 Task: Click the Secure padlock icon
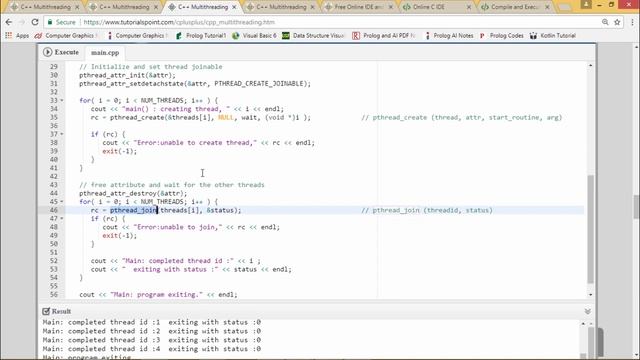[x=50, y=22]
